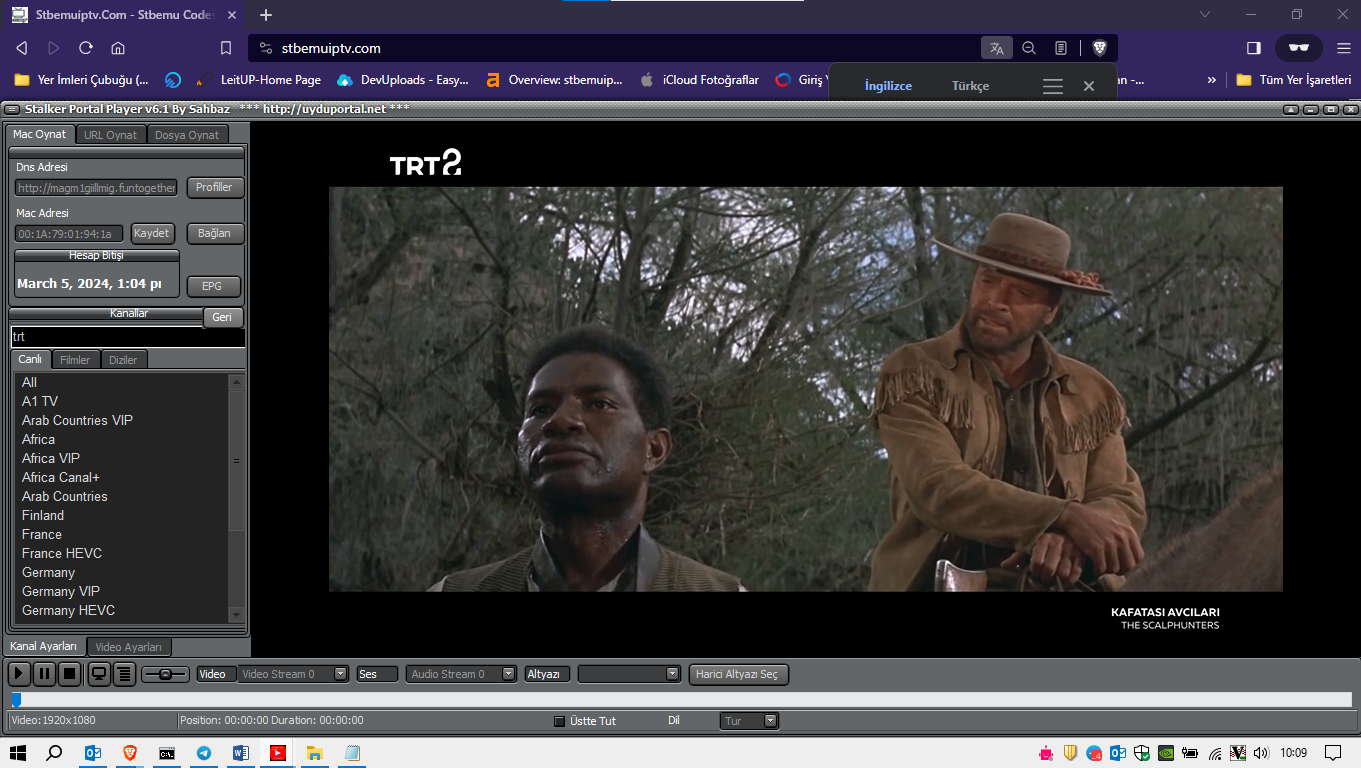Play the stream with the Play button

(x=19, y=674)
